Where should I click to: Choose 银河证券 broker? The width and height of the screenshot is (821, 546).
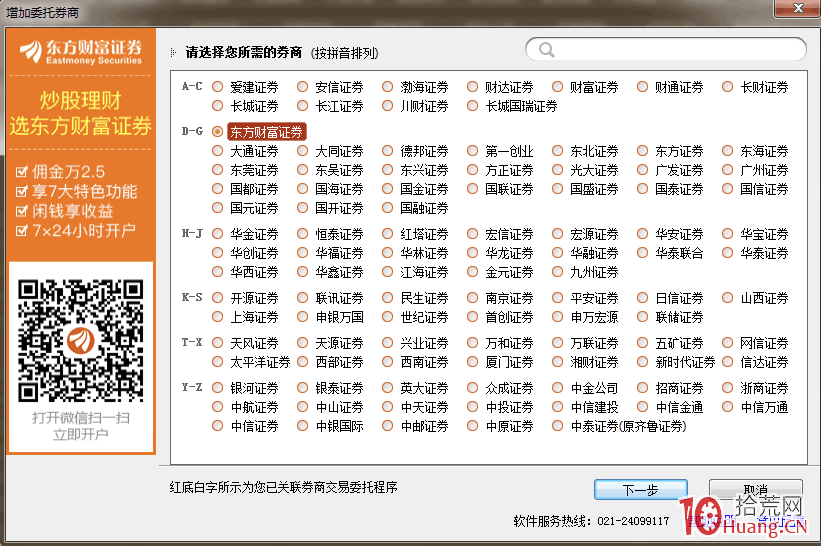tap(217, 388)
